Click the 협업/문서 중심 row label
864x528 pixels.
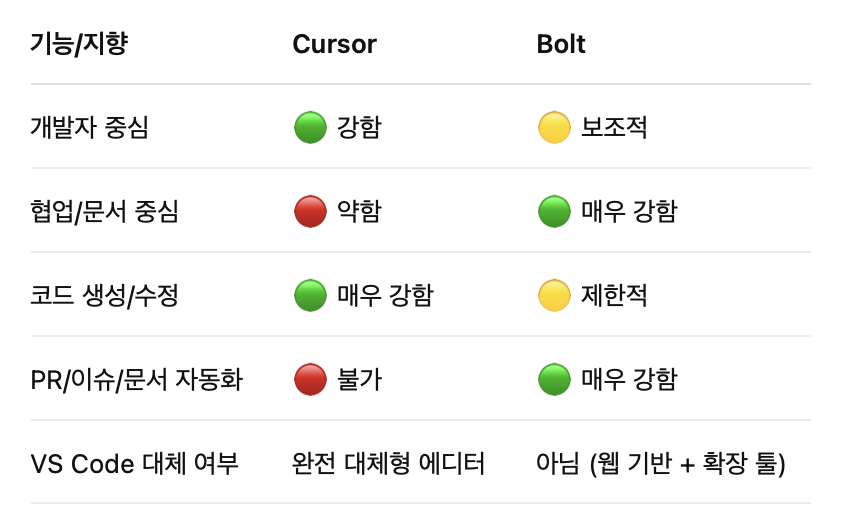click(x=104, y=211)
